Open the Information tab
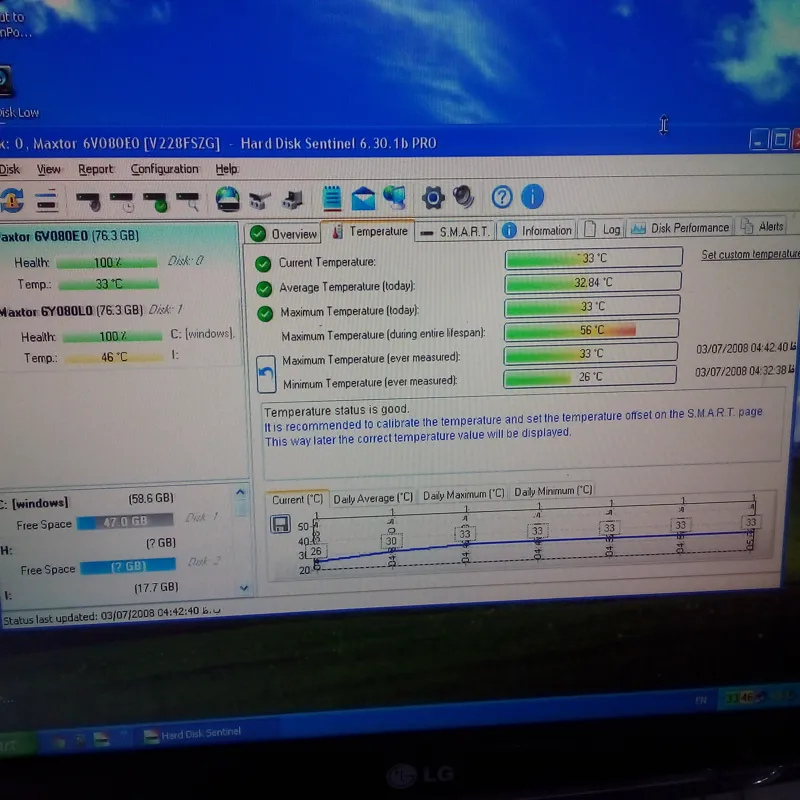This screenshot has width=800, height=800. click(536, 231)
